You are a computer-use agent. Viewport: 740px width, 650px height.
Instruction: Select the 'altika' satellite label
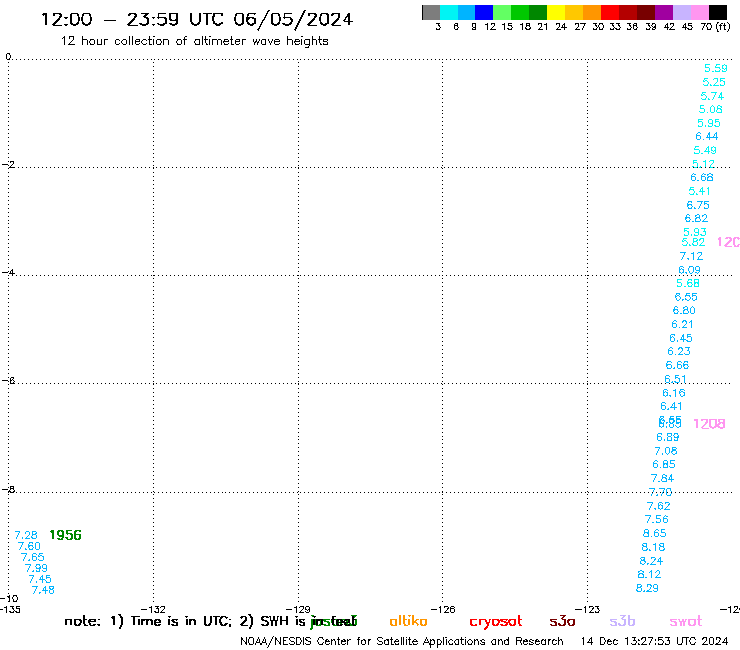pyautogui.click(x=408, y=621)
